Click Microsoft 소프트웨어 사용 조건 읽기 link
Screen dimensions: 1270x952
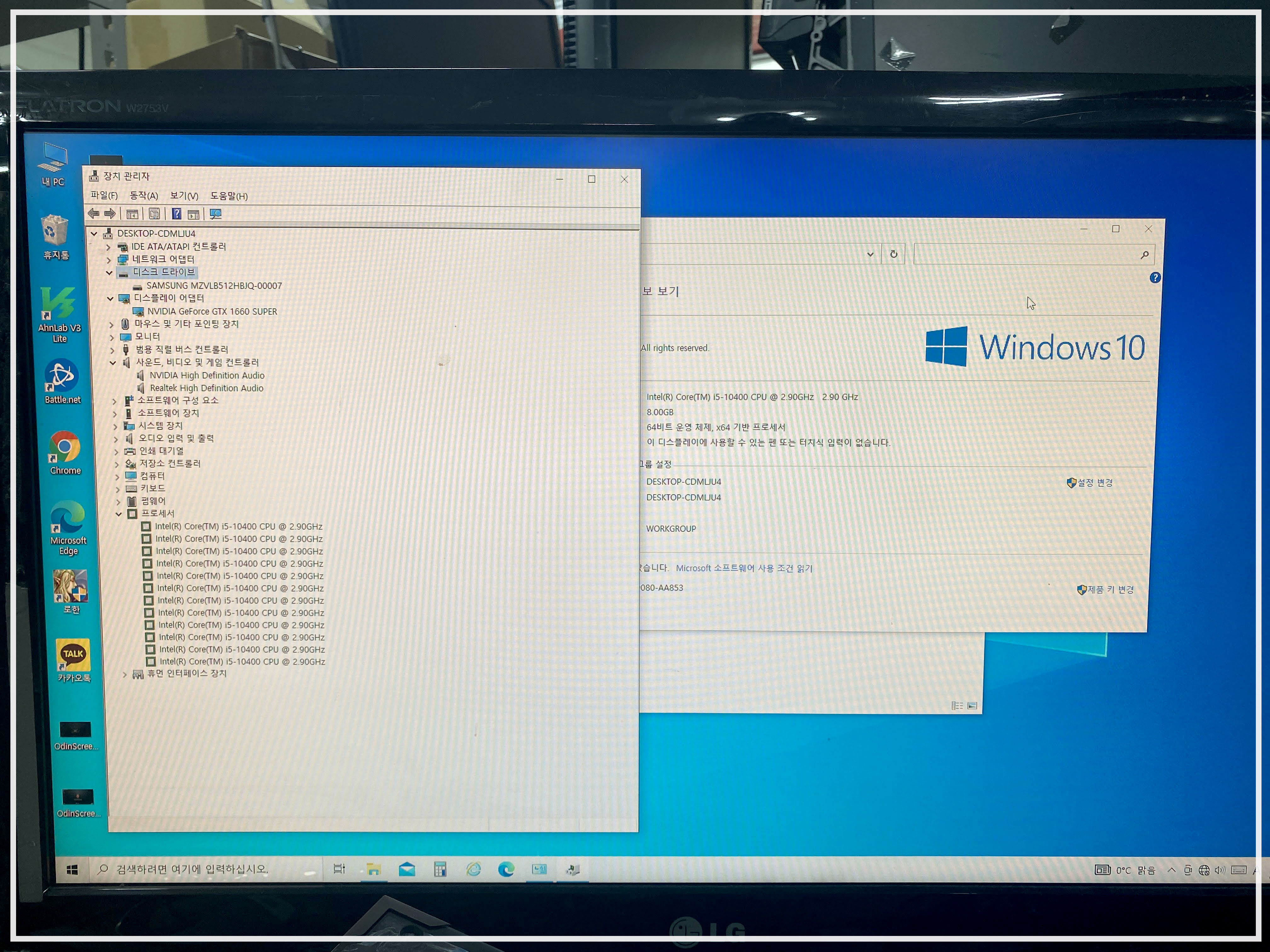point(744,568)
